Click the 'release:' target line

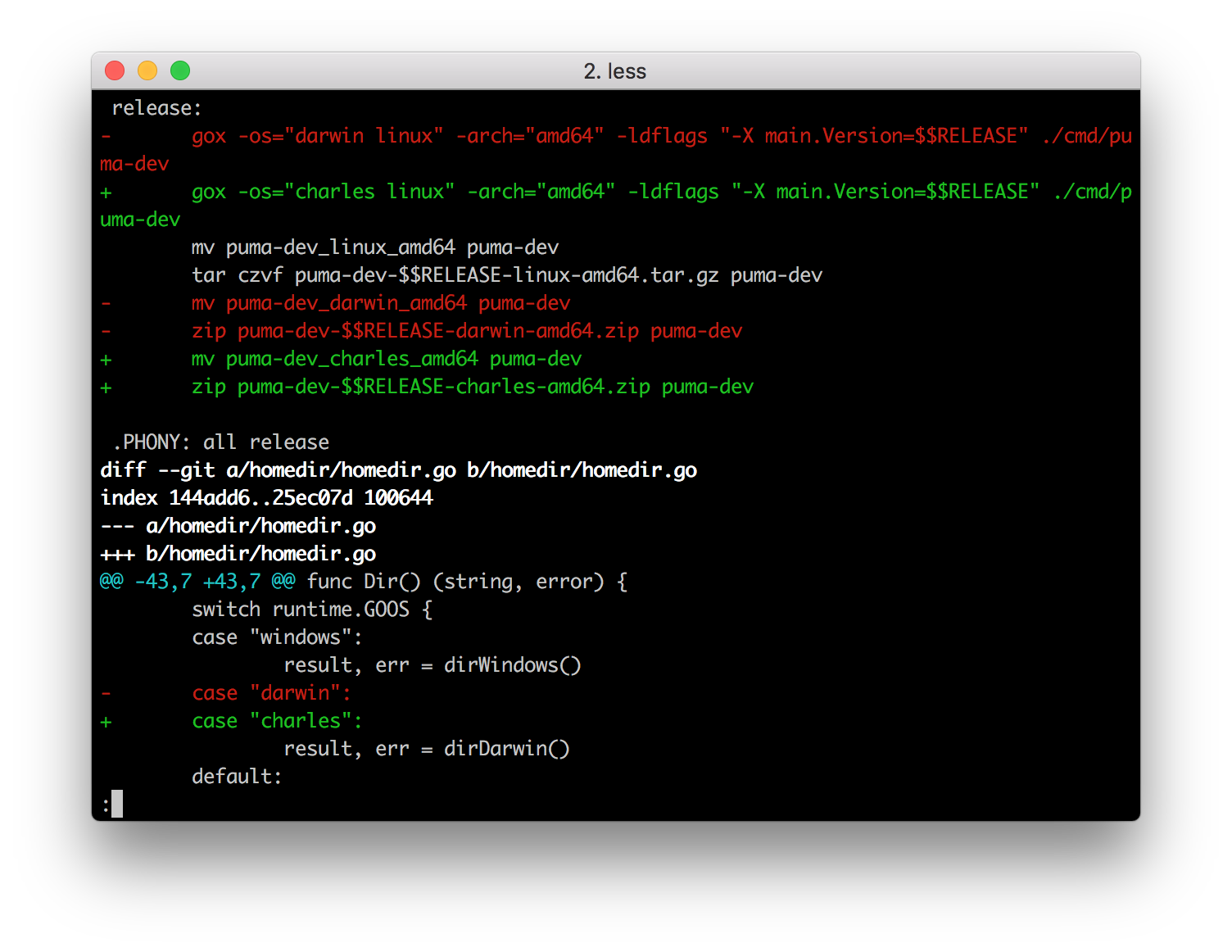point(156,108)
